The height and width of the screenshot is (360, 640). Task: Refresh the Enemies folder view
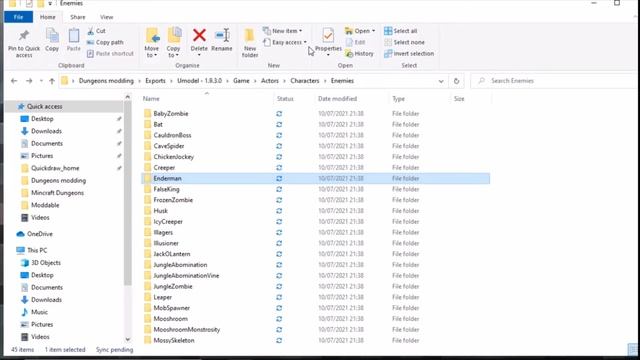456,81
